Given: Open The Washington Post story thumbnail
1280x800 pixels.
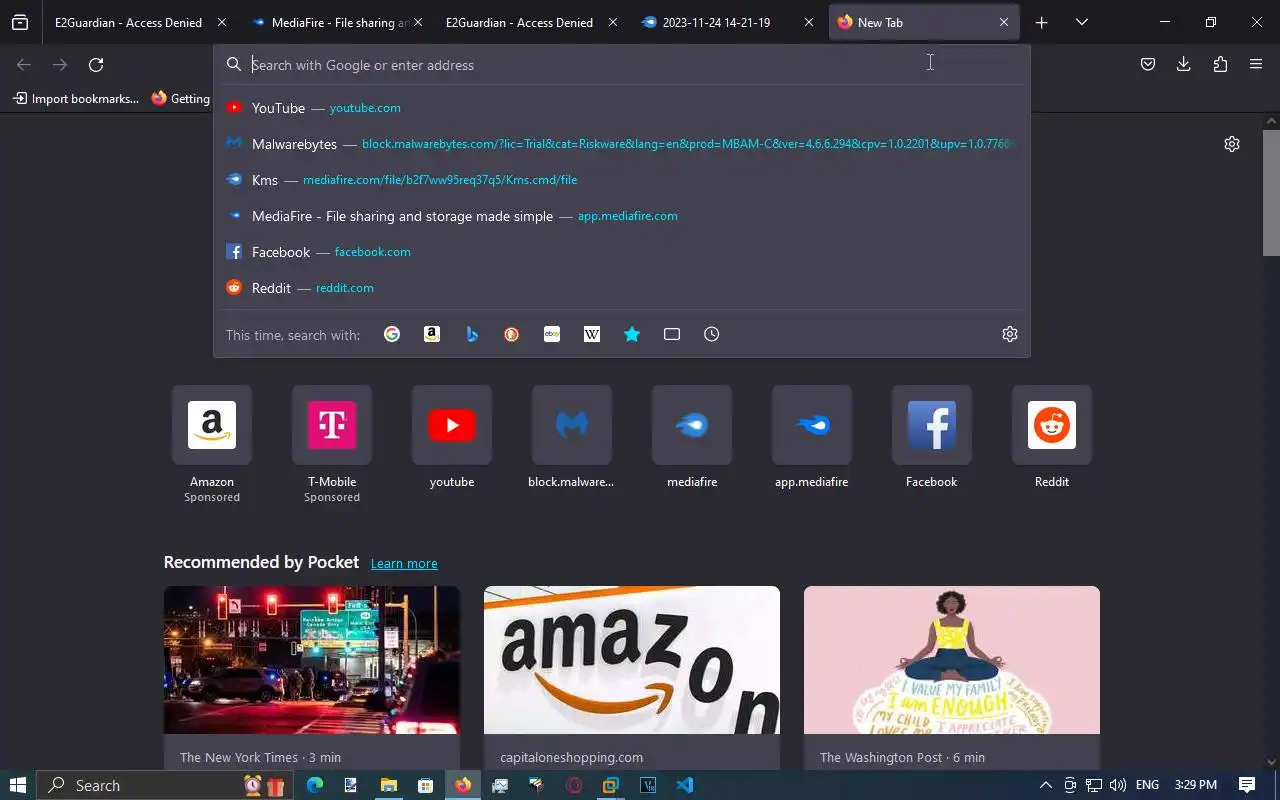Looking at the screenshot, I should [x=952, y=660].
